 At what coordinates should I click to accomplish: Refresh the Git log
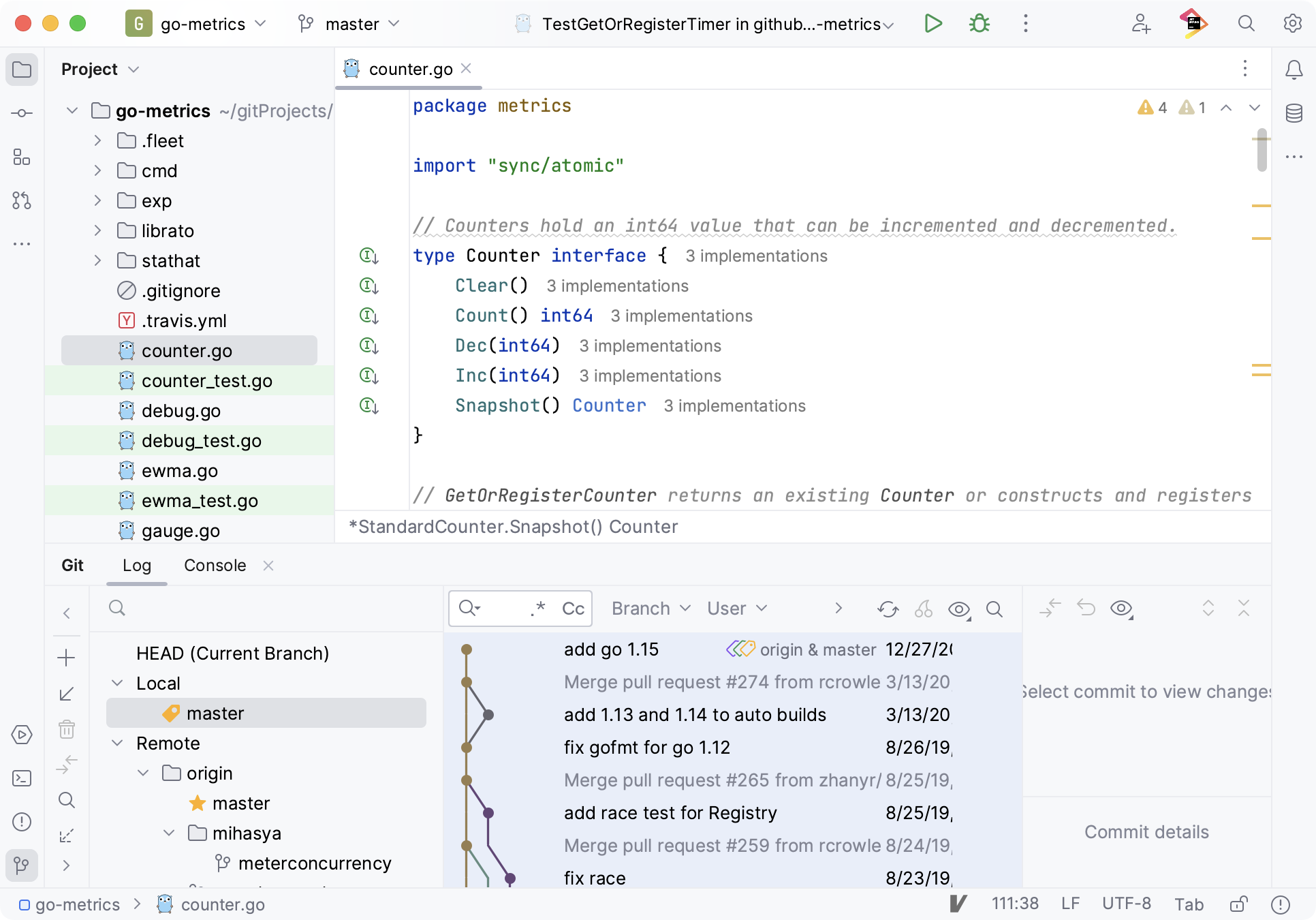(888, 609)
